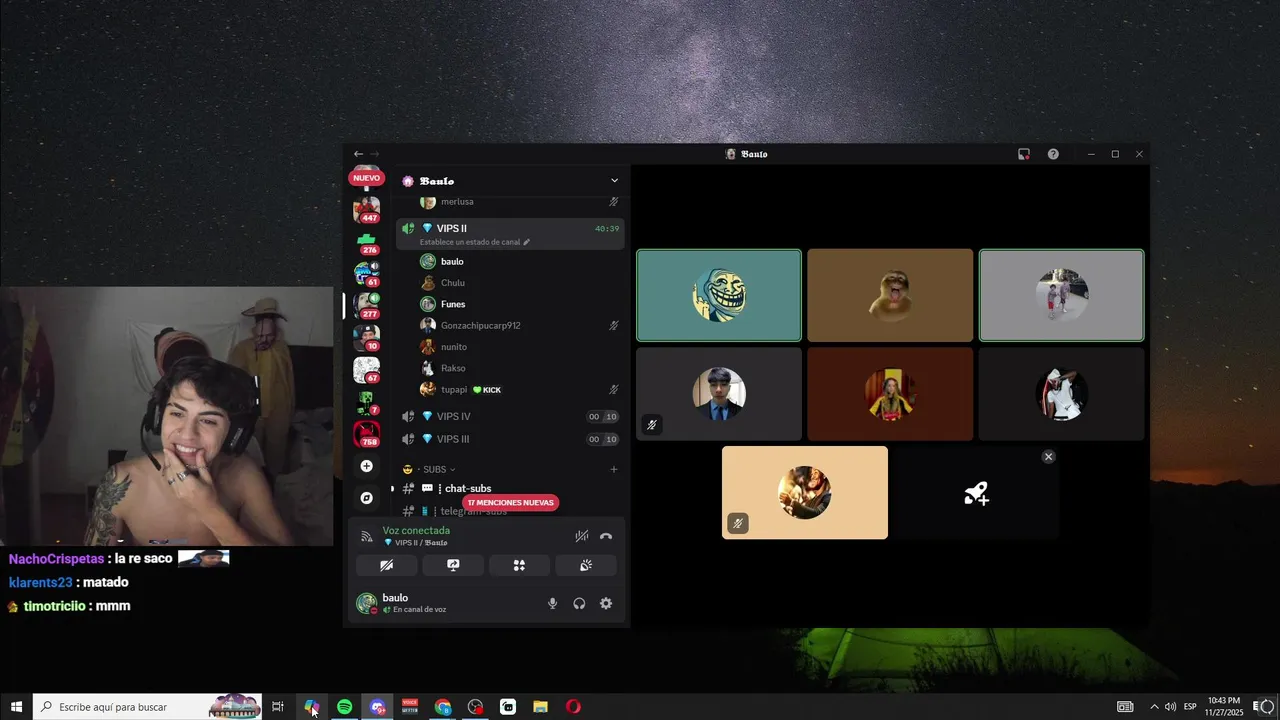Open Discord inbox icon in title bar

pyautogui.click(x=1024, y=154)
